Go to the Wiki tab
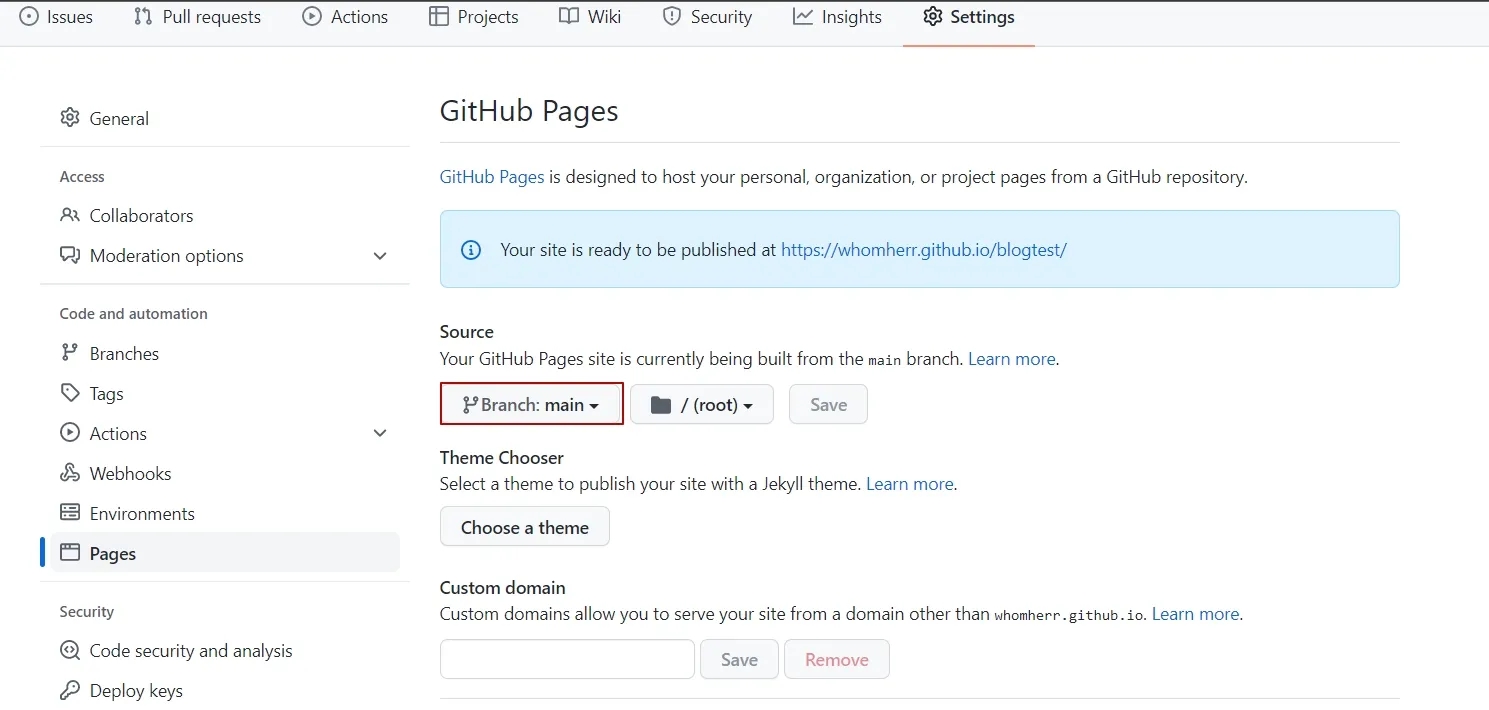Screen dimensions: 1489x710 (590, 17)
